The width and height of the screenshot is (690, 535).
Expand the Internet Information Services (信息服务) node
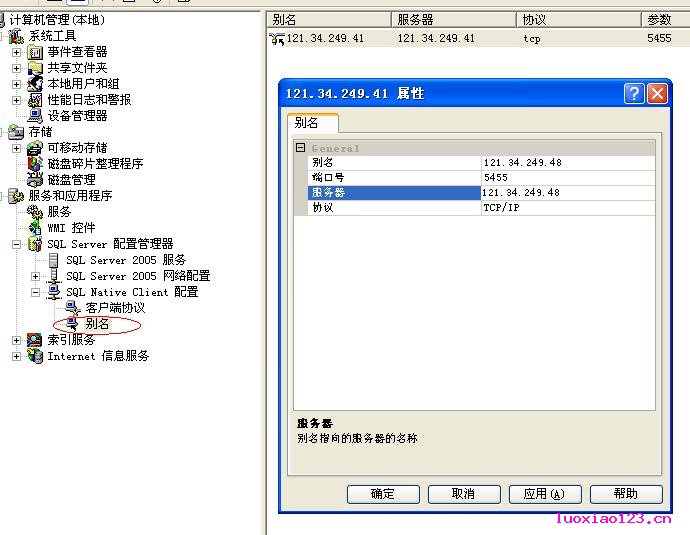point(16,356)
